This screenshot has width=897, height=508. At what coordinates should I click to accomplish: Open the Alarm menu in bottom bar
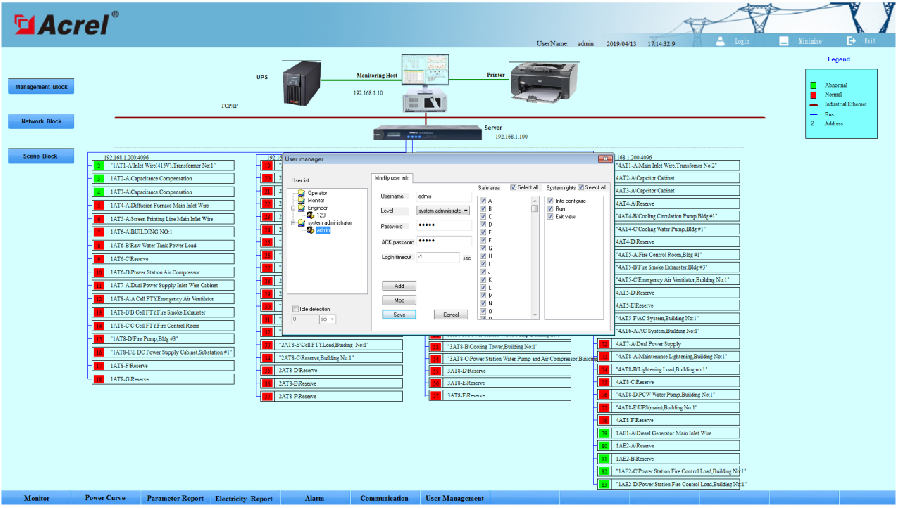pyautogui.click(x=312, y=498)
